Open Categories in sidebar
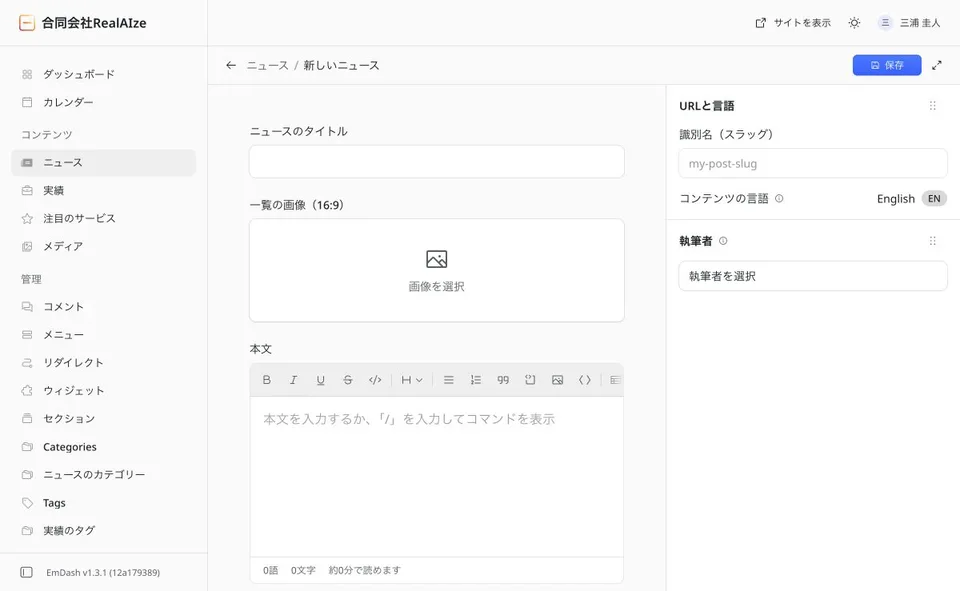The height and width of the screenshot is (591, 960). click(103, 447)
